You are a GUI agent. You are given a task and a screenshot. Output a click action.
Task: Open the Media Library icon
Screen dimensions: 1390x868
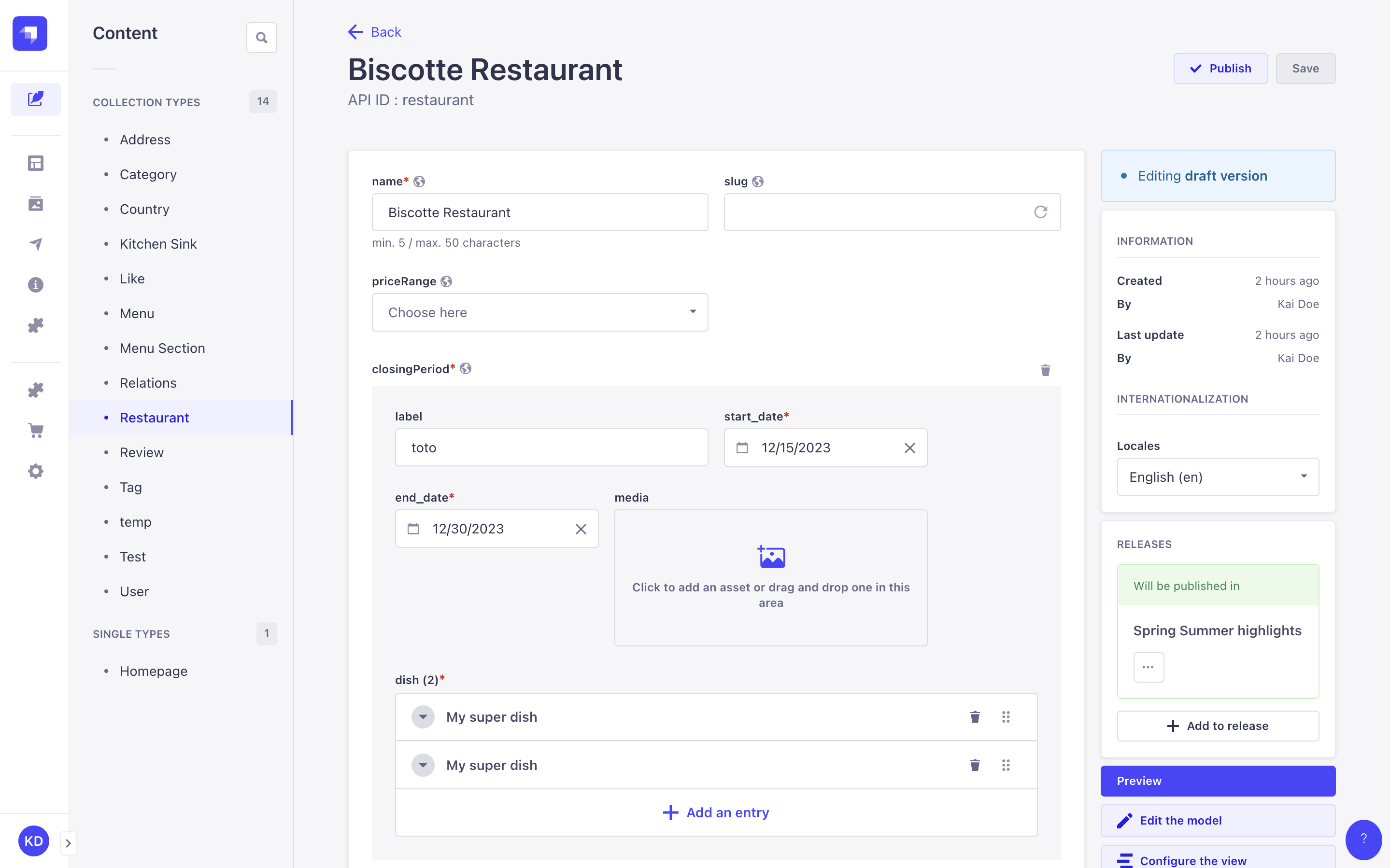coord(36,203)
